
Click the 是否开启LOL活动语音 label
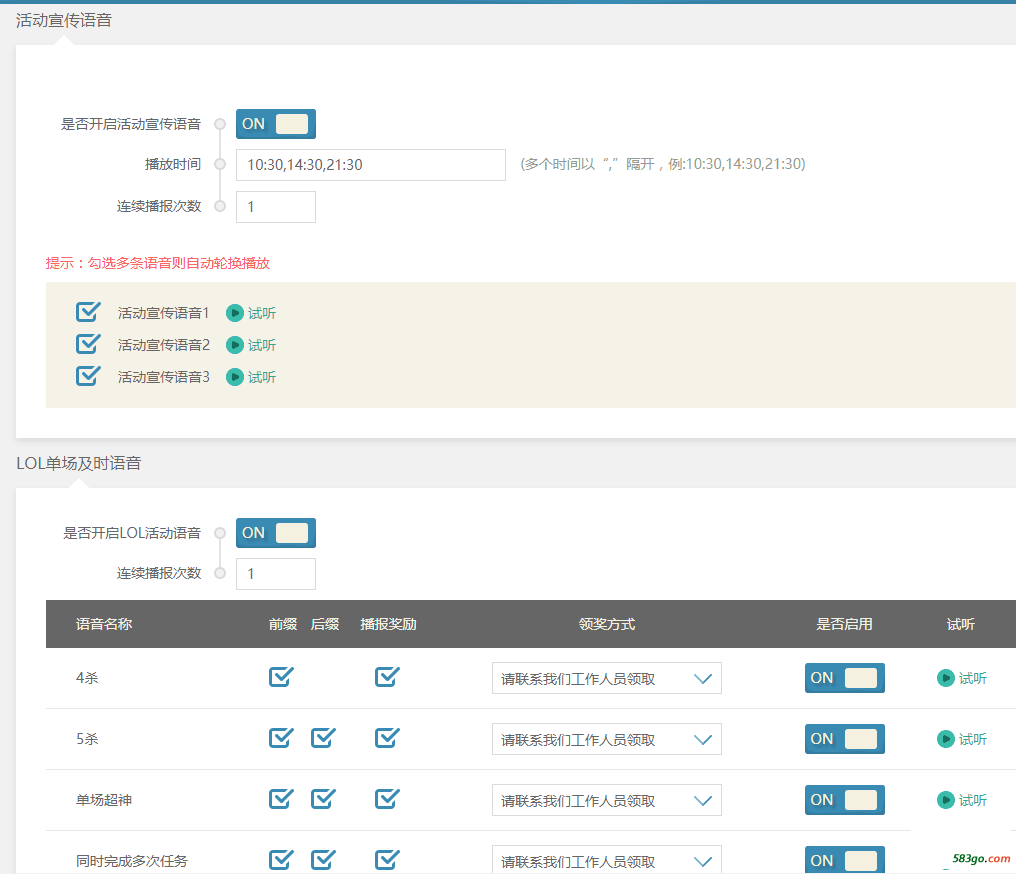[x=132, y=533]
